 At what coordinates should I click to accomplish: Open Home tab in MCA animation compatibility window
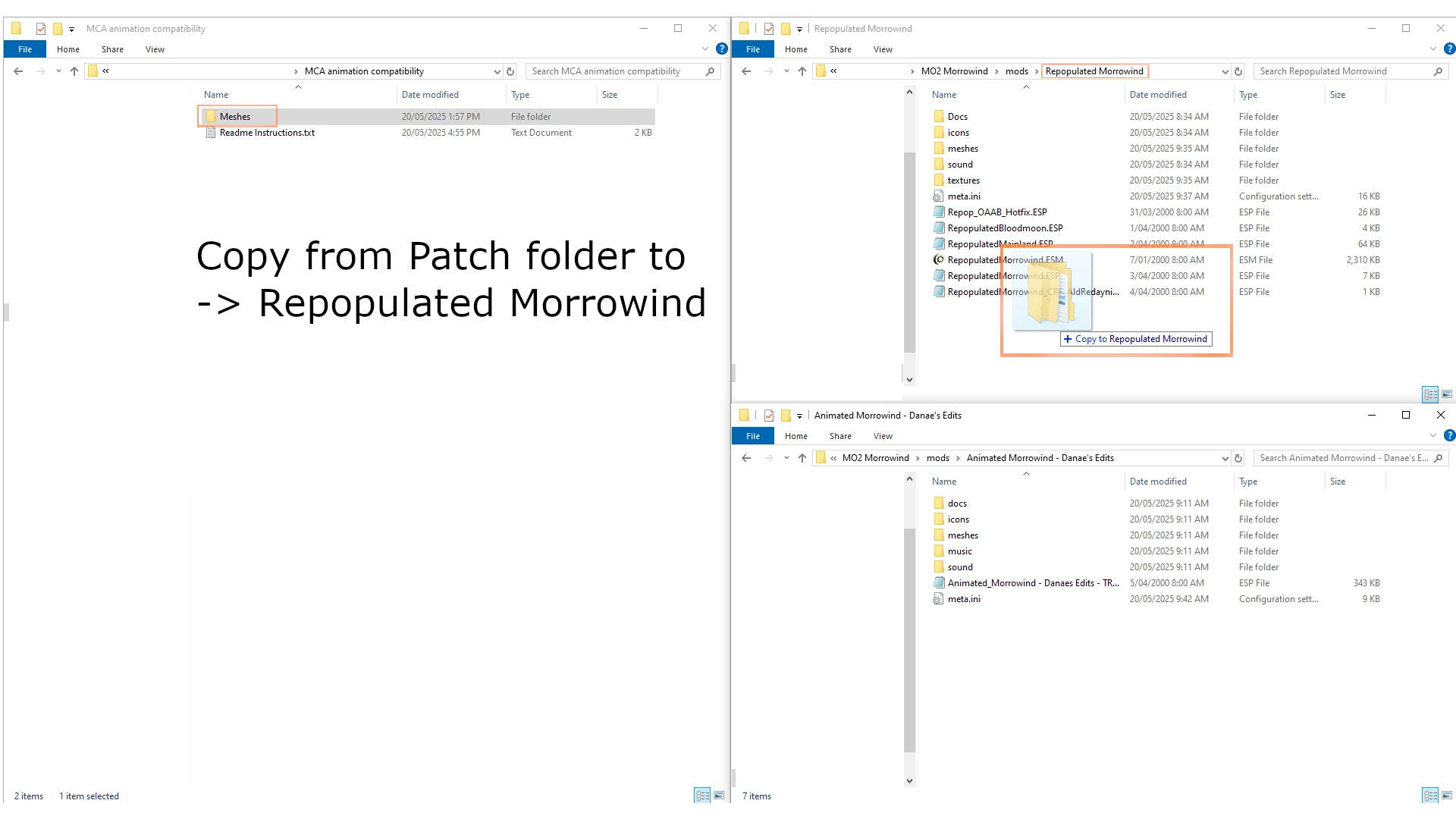click(x=68, y=49)
